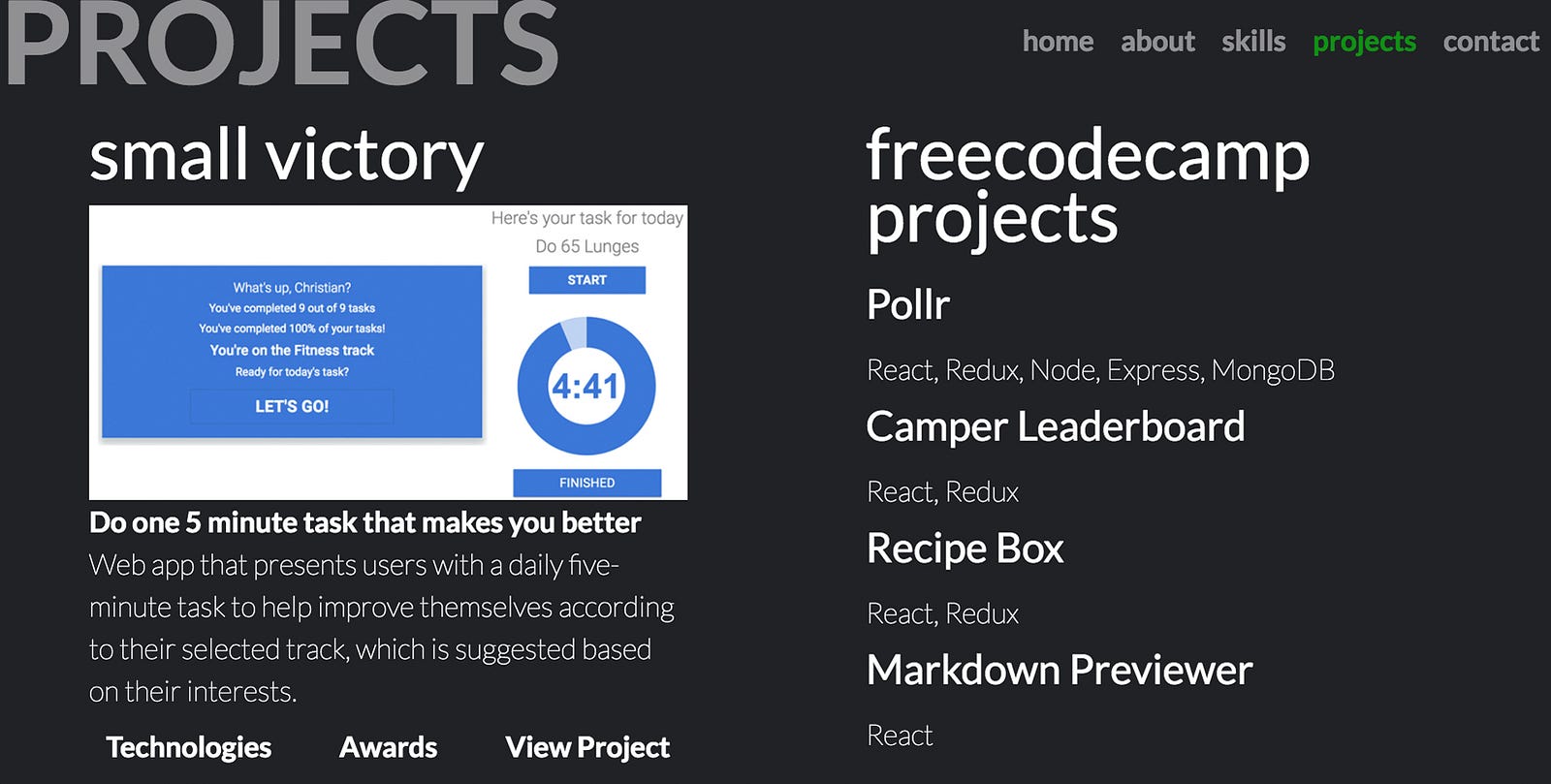1551x784 pixels.
Task: Click the small victory heading
Action: 286,156
